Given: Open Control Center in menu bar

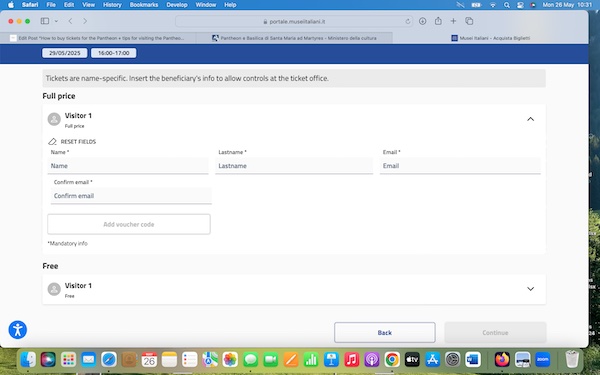Looking at the screenshot, I should 520,5.
